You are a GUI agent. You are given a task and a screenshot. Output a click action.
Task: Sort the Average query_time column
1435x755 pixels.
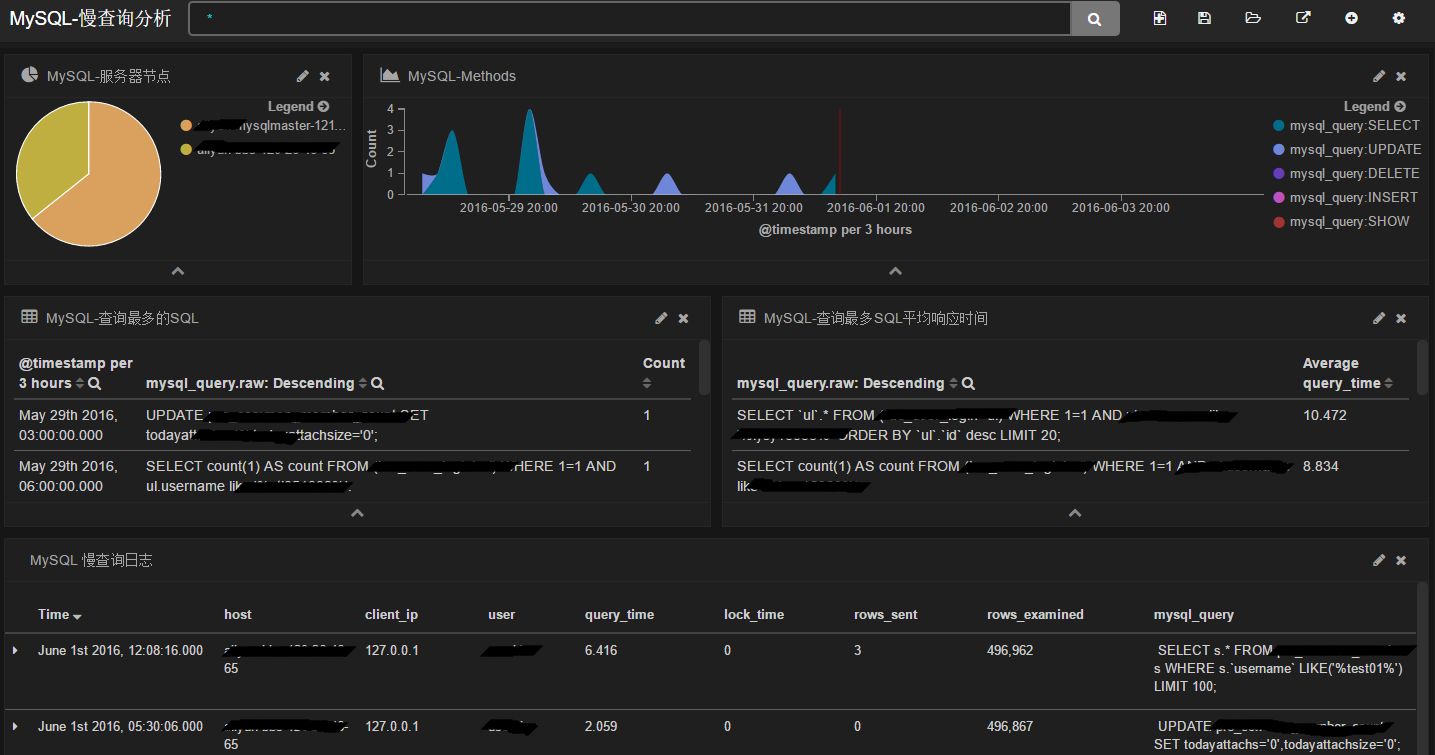click(x=1389, y=383)
